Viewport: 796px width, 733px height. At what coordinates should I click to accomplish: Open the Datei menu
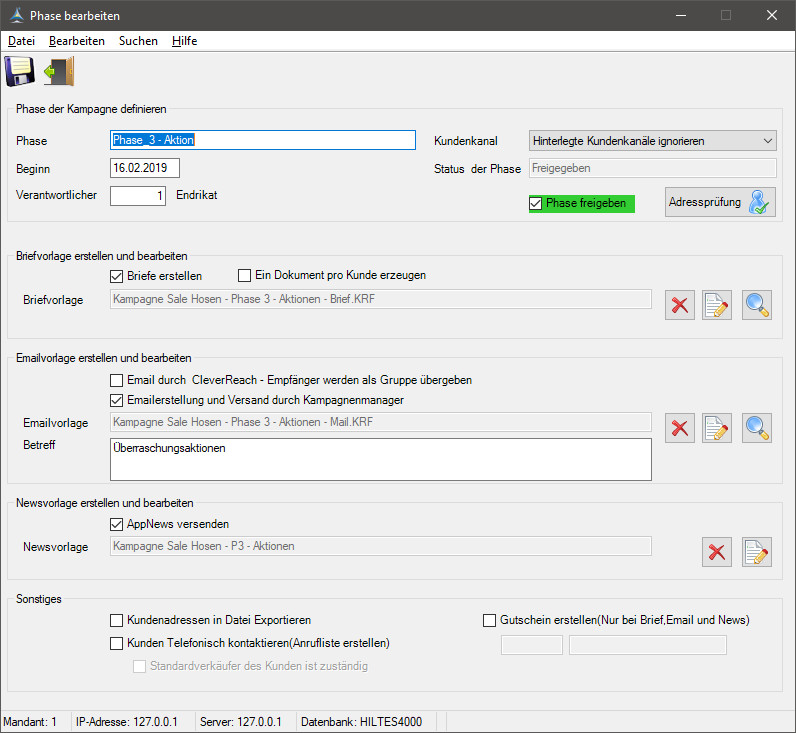click(21, 41)
